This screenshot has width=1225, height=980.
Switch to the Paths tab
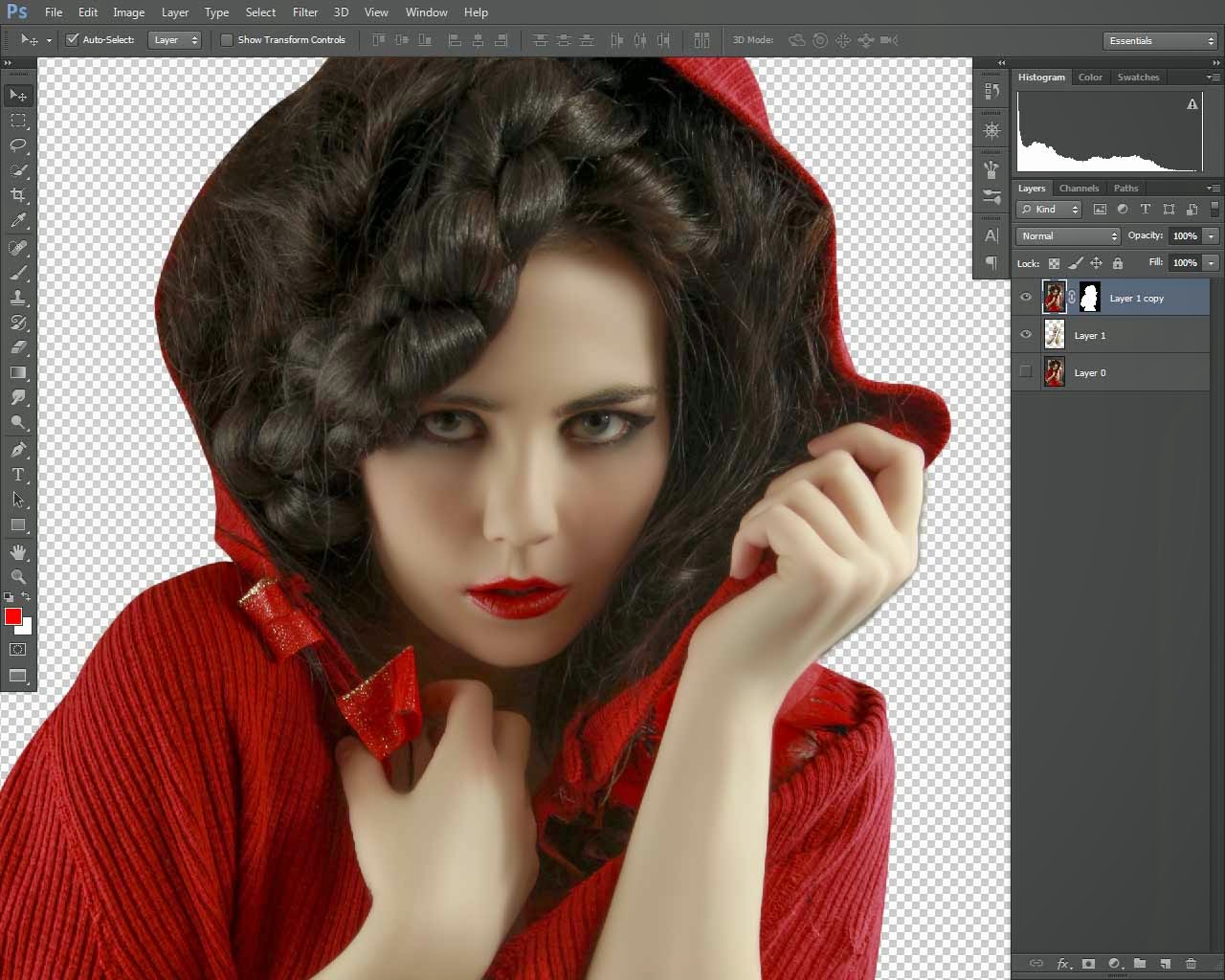(1125, 188)
